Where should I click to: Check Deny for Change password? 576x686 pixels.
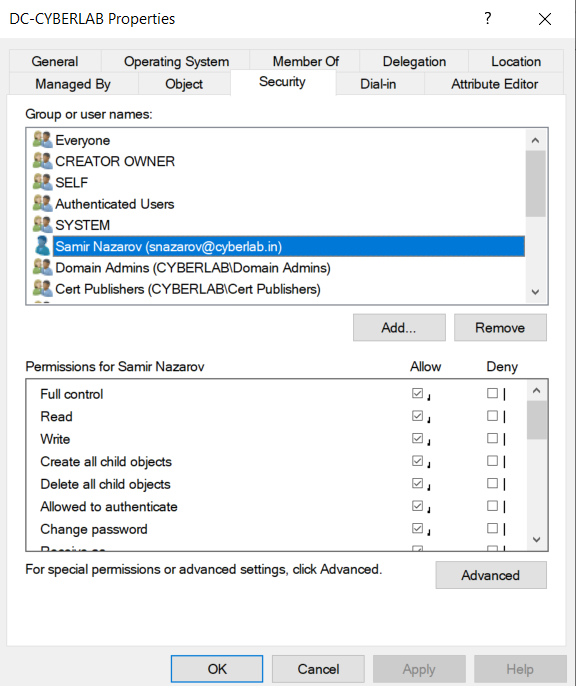pyautogui.click(x=492, y=528)
